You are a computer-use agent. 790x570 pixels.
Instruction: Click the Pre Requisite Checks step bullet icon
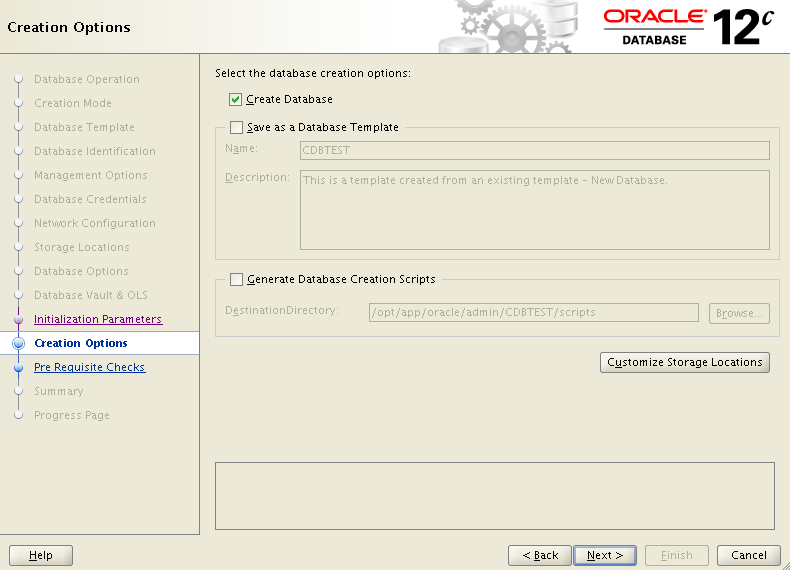pos(19,367)
